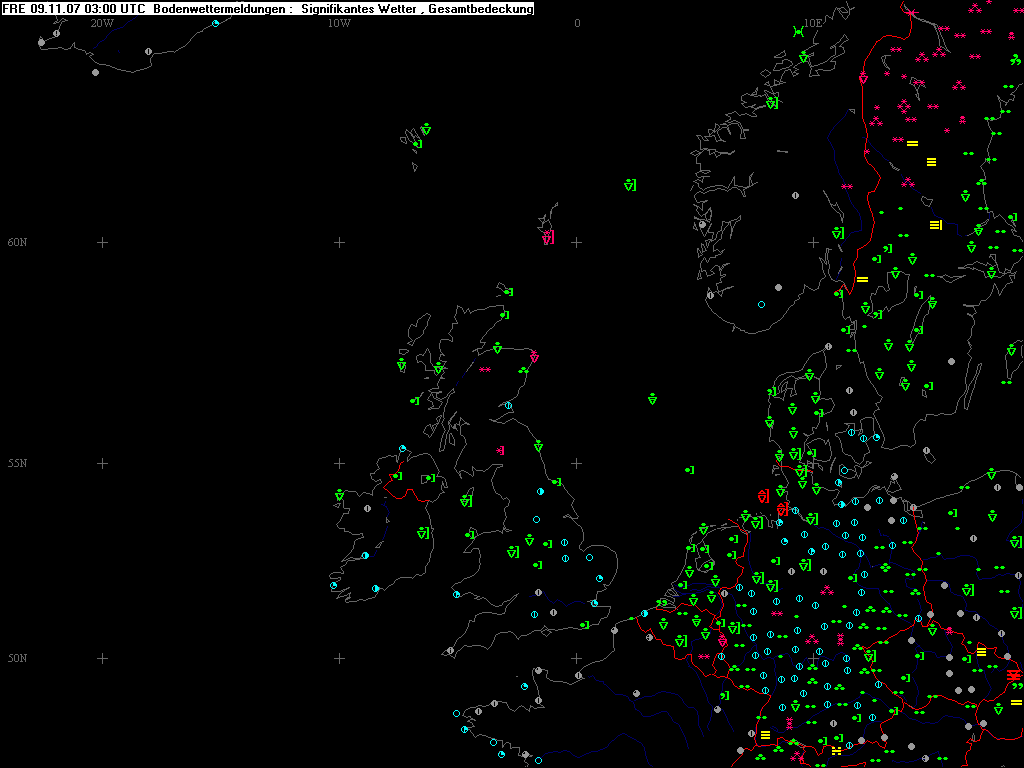Click the 50N latitude label

click(17, 658)
